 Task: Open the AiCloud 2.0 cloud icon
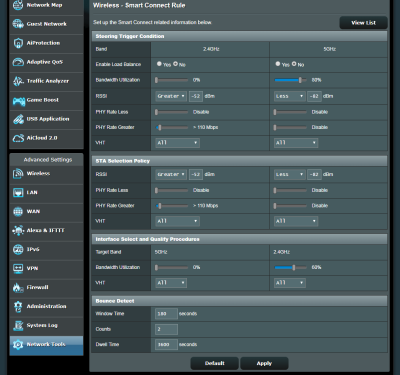[18, 138]
